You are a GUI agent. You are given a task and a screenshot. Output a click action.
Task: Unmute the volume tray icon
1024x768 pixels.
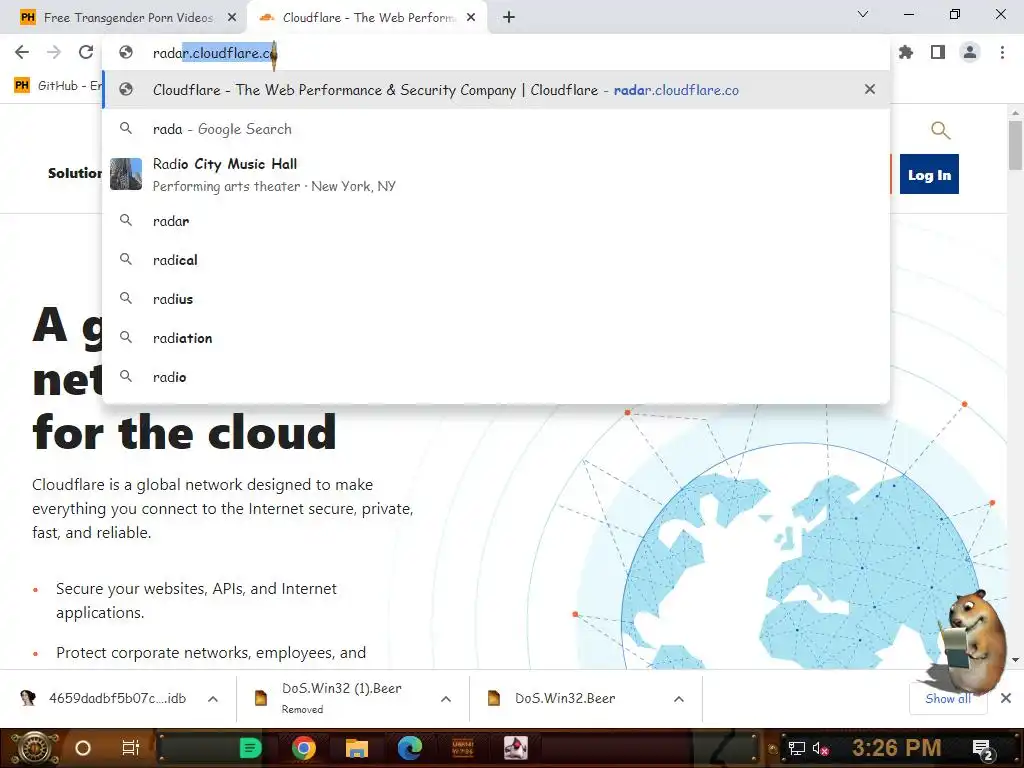click(820, 748)
